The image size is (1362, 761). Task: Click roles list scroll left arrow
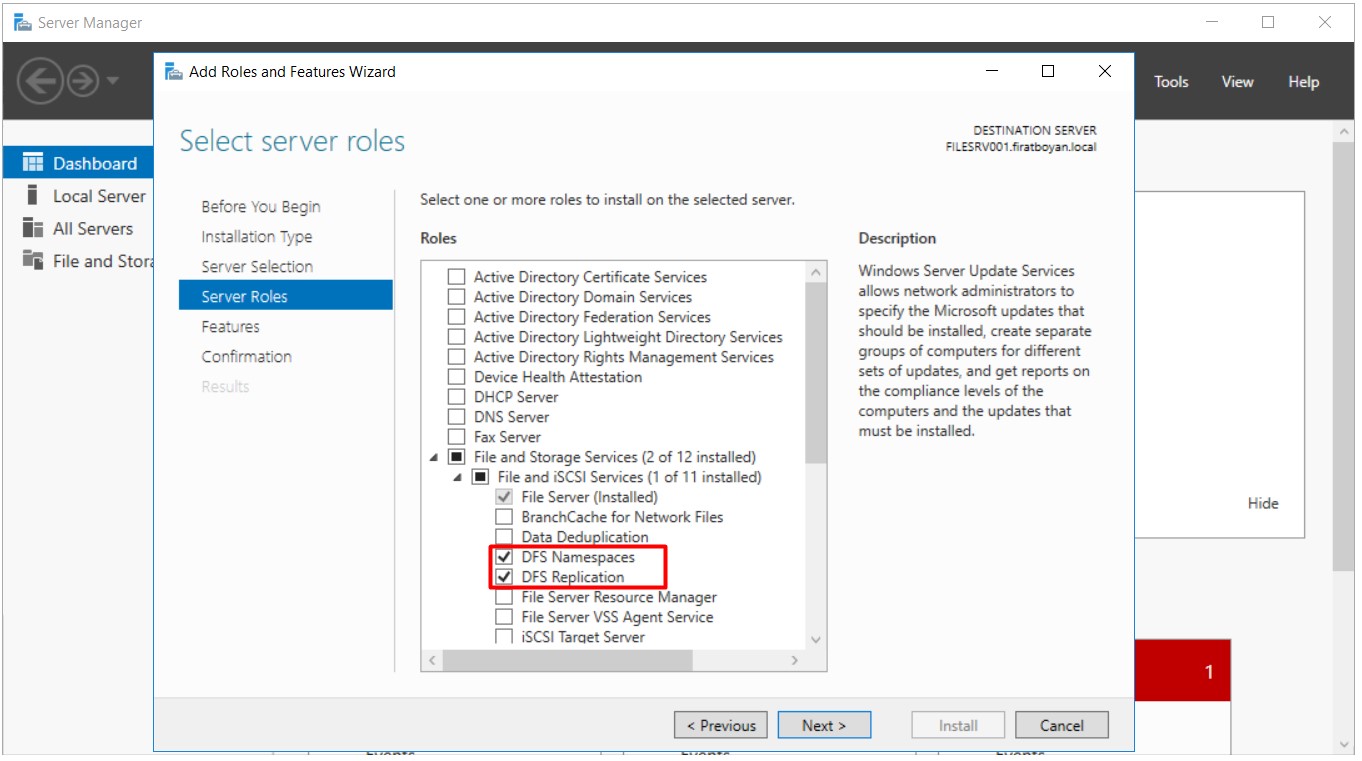click(x=432, y=661)
